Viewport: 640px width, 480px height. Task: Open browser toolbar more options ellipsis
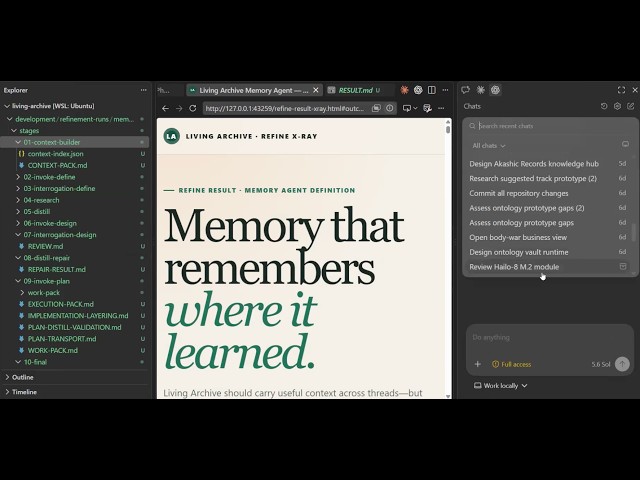441,108
